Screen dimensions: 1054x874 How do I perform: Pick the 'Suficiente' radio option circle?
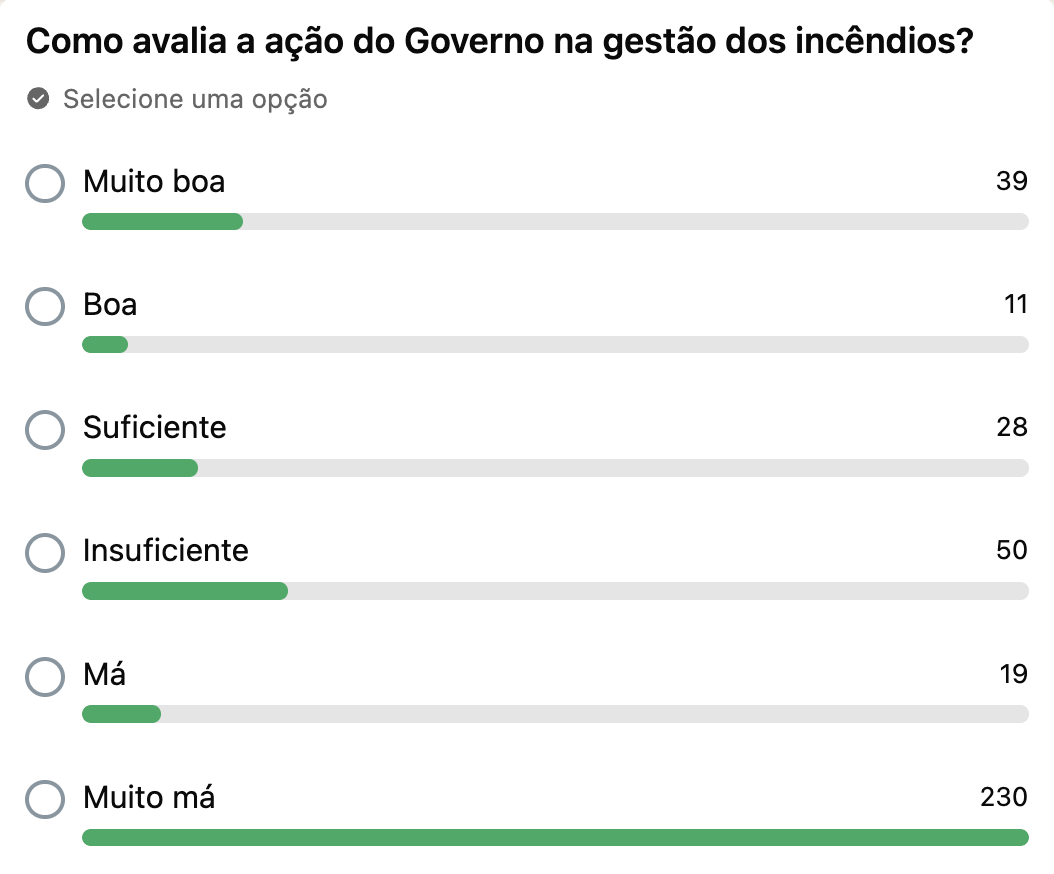coord(45,429)
